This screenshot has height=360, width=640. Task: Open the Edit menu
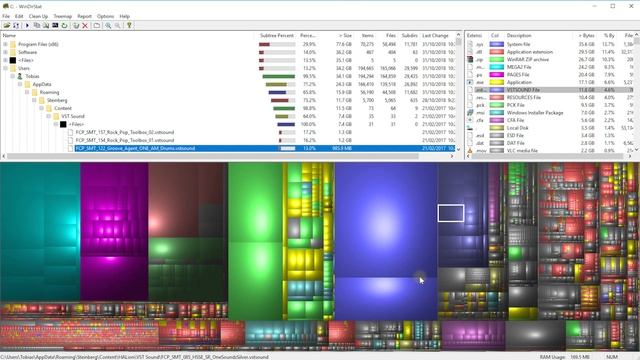point(19,16)
